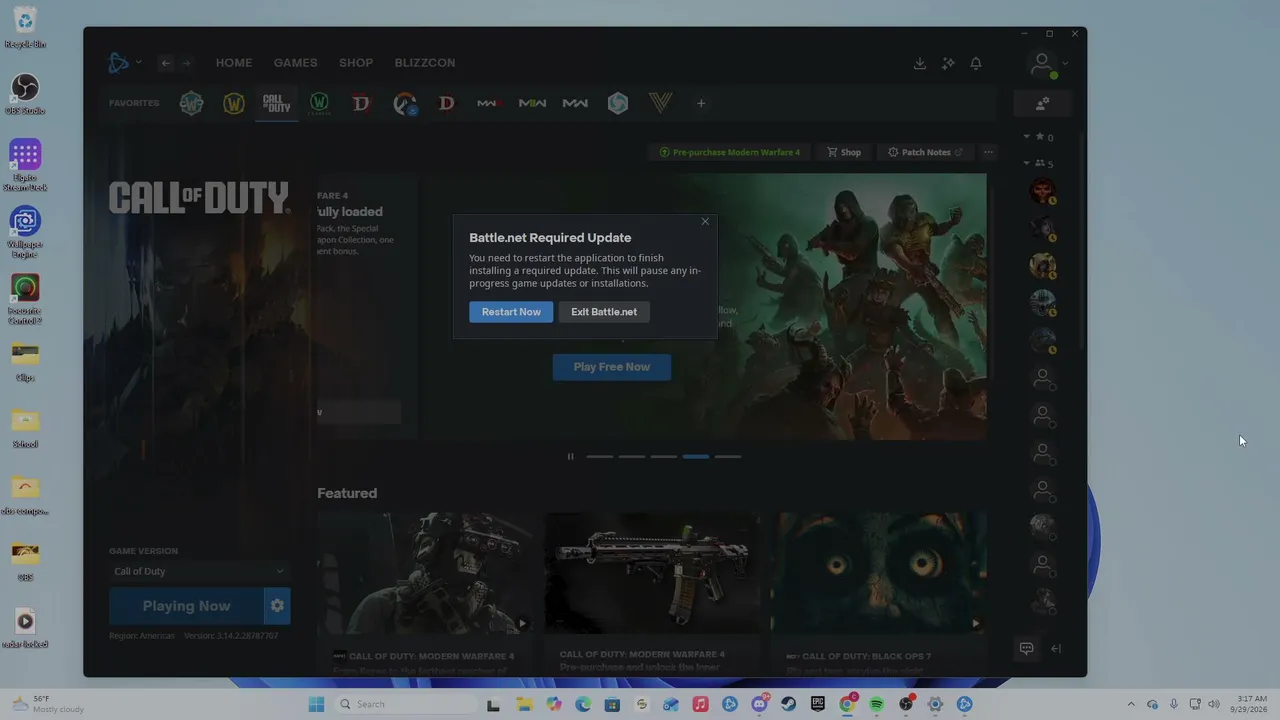The image size is (1280, 720).
Task: Open OBS Studio desktop shortcut
Action: click(25, 95)
